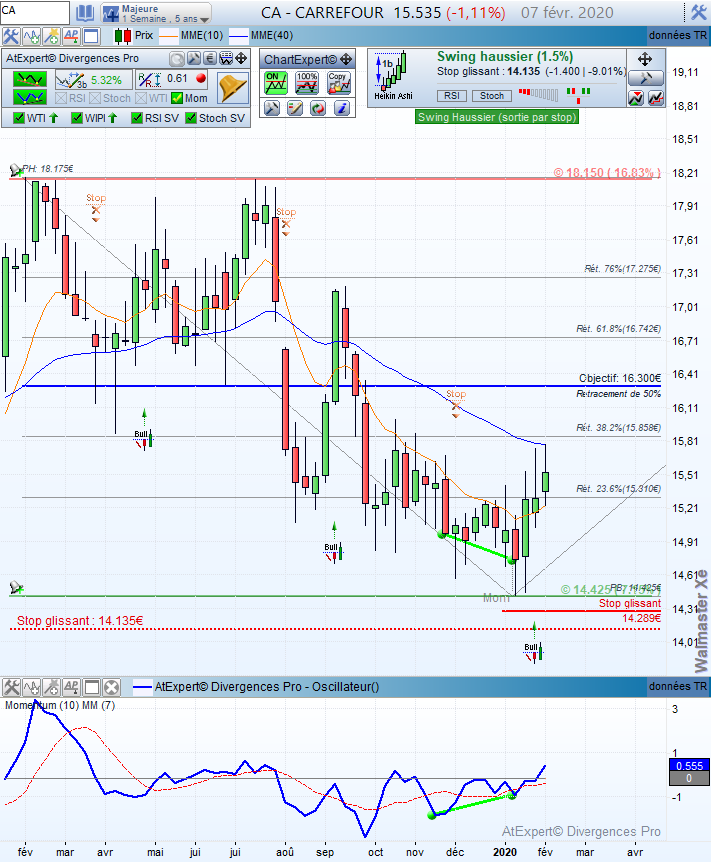Click the Stop glissant : 14.135€ chart label

click(x=80, y=621)
